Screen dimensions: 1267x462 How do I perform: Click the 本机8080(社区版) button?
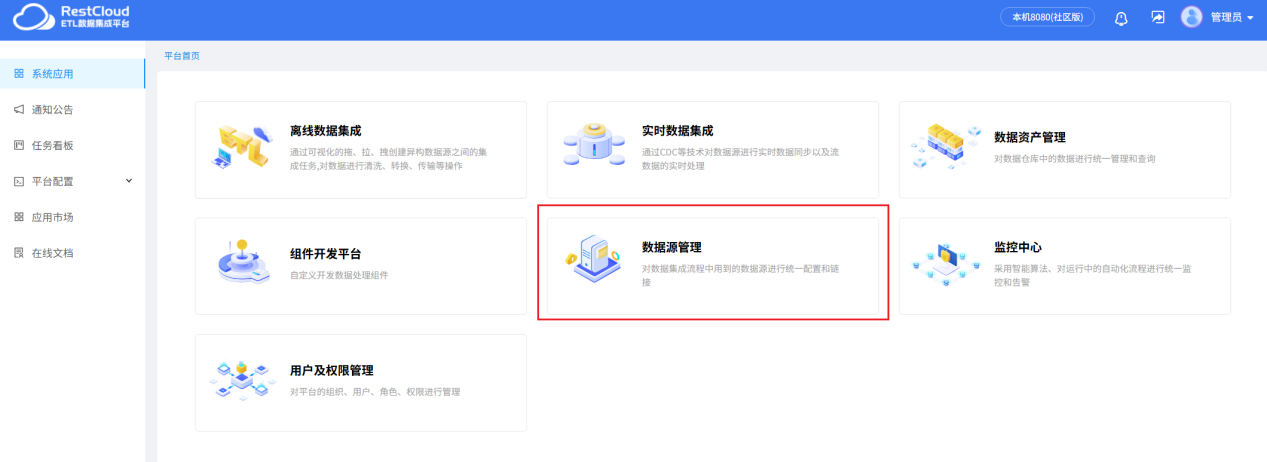[1047, 17]
